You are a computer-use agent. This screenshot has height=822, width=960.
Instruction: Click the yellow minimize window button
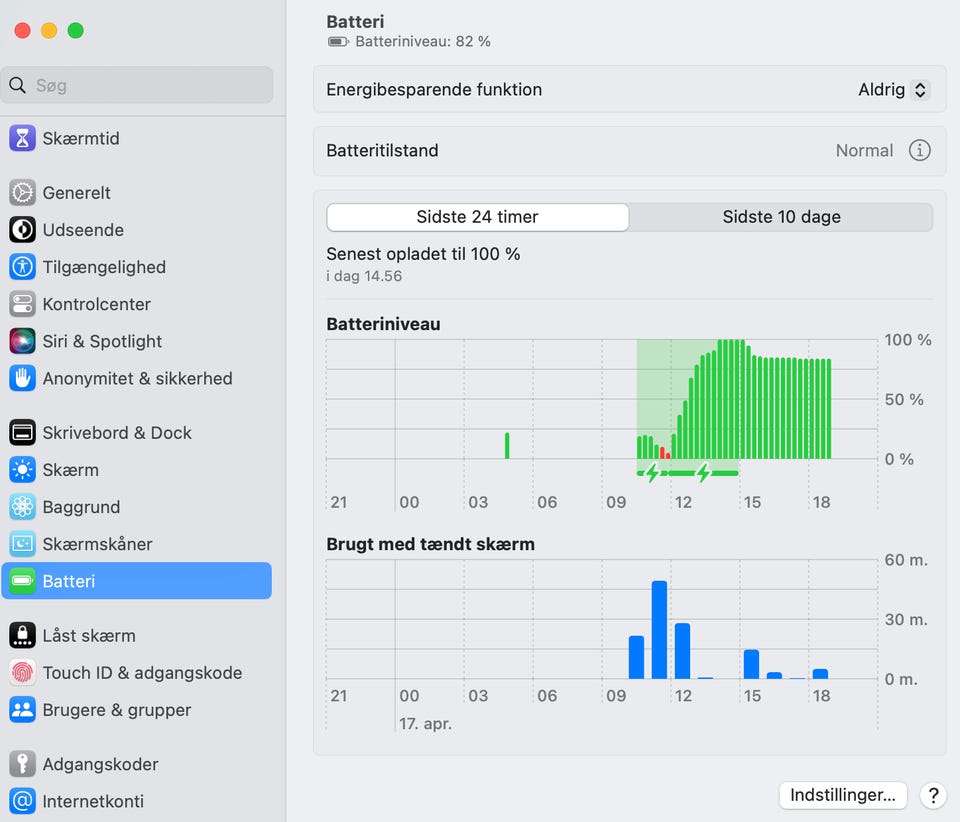point(49,31)
